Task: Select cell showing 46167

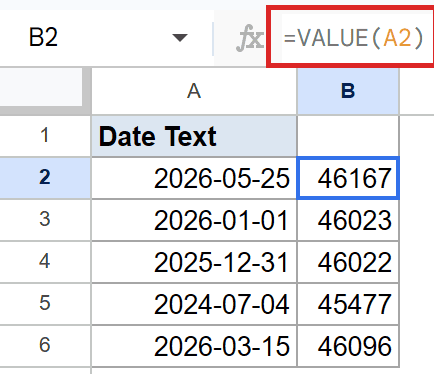Action: 348,178
